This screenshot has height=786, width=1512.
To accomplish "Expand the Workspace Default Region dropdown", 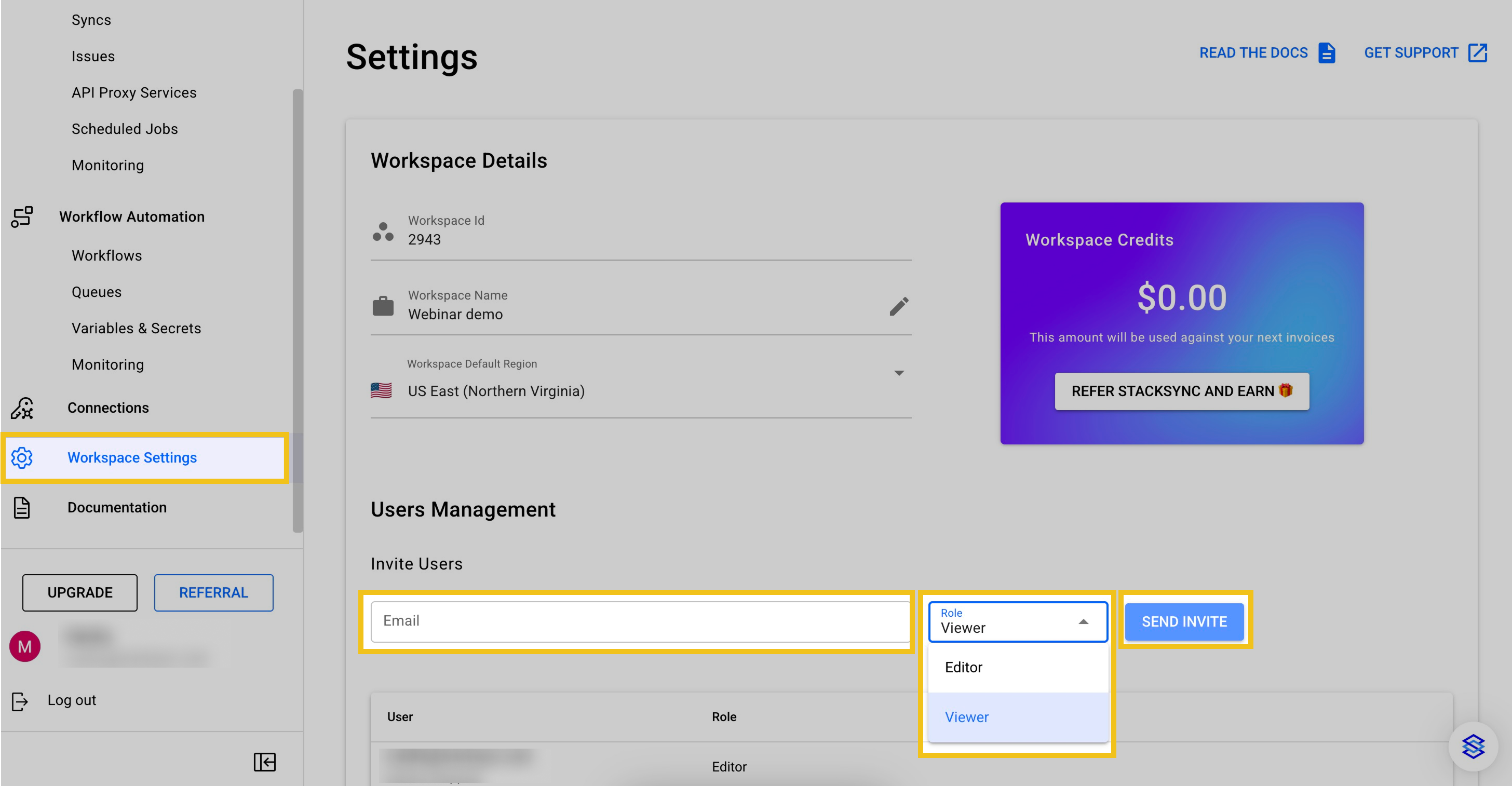I will click(x=899, y=373).
